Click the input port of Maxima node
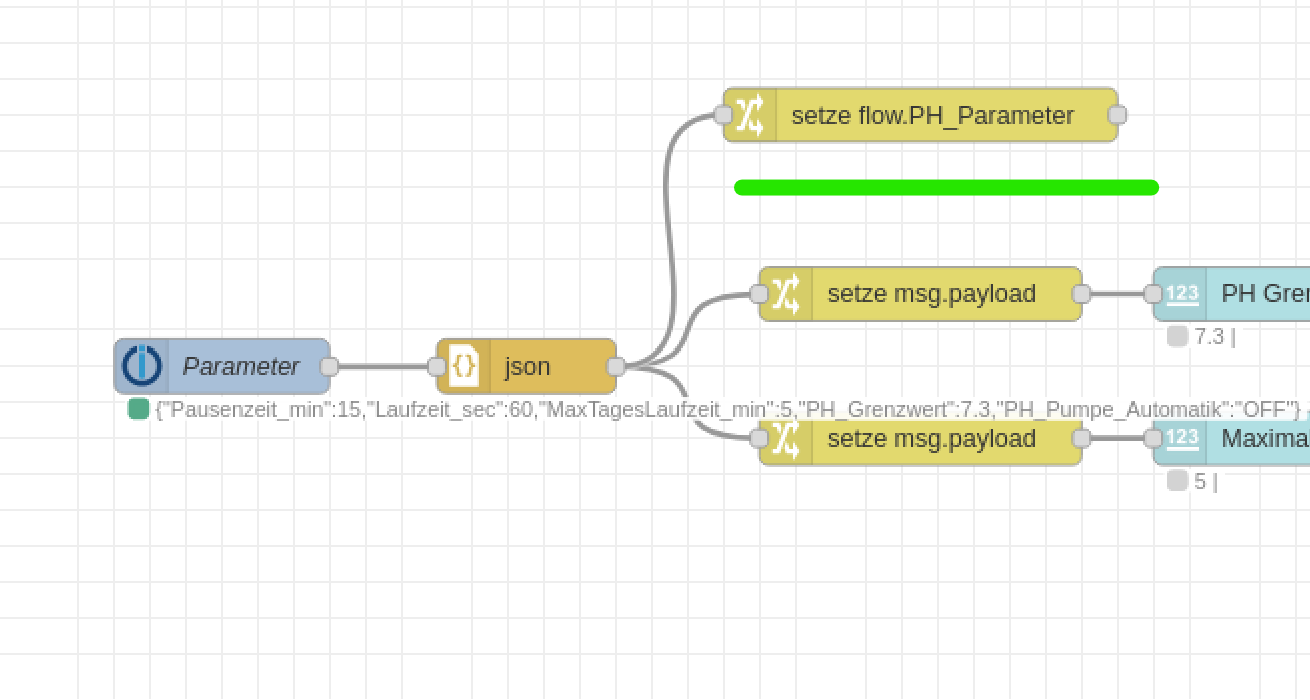This screenshot has height=700, width=1310. pyautogui.click(x=1153, y=438)
